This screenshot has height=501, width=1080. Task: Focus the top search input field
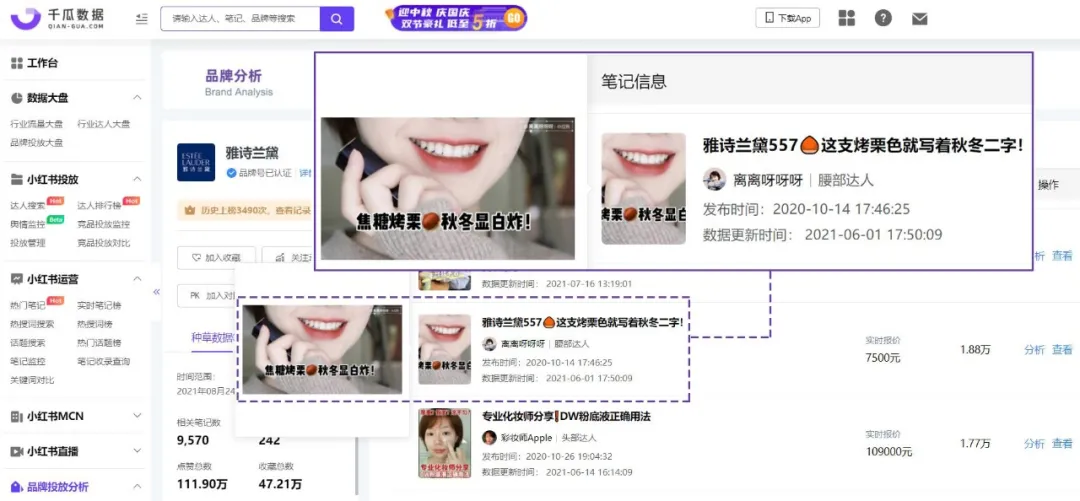(x=240, y=19)
